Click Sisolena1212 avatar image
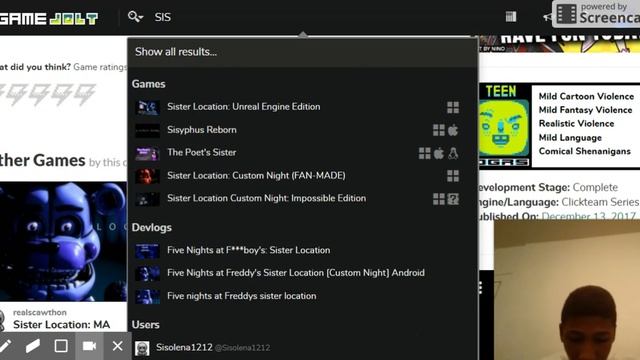640x360 pixels. tap(142, 348)
